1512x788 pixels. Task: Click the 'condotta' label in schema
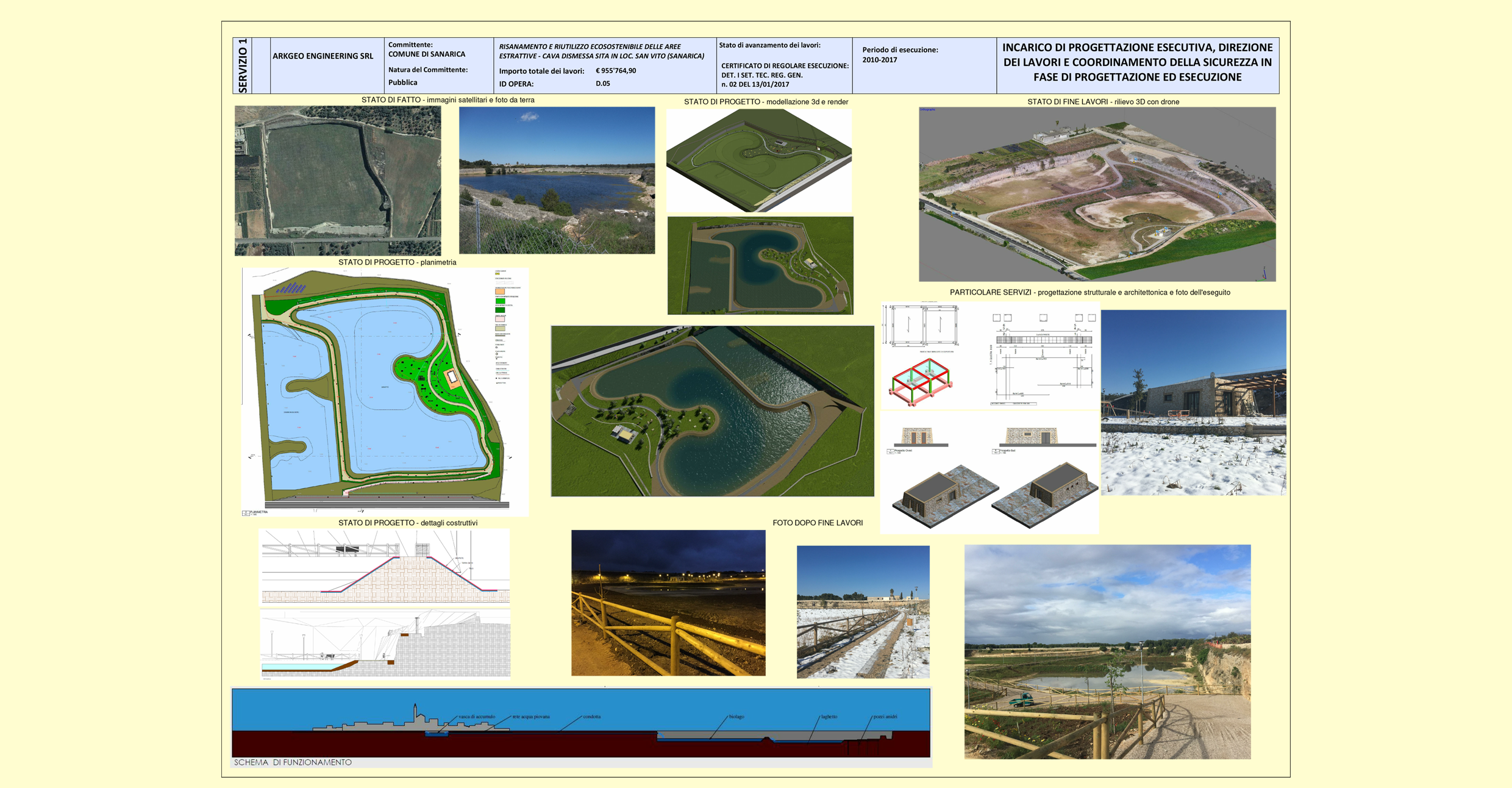click(592, 717)
